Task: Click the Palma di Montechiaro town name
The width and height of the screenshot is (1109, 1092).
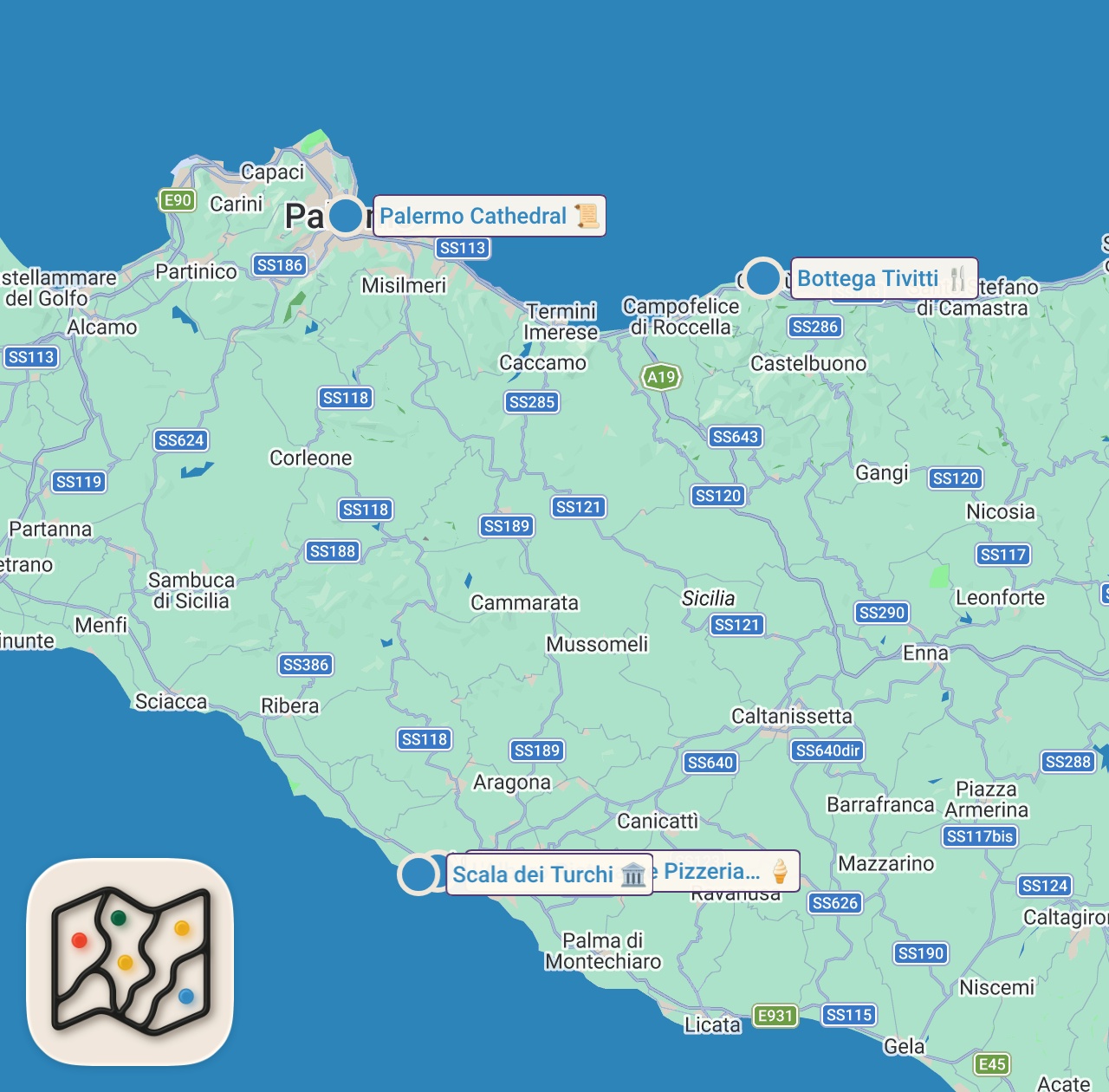Action: [603, 951]
